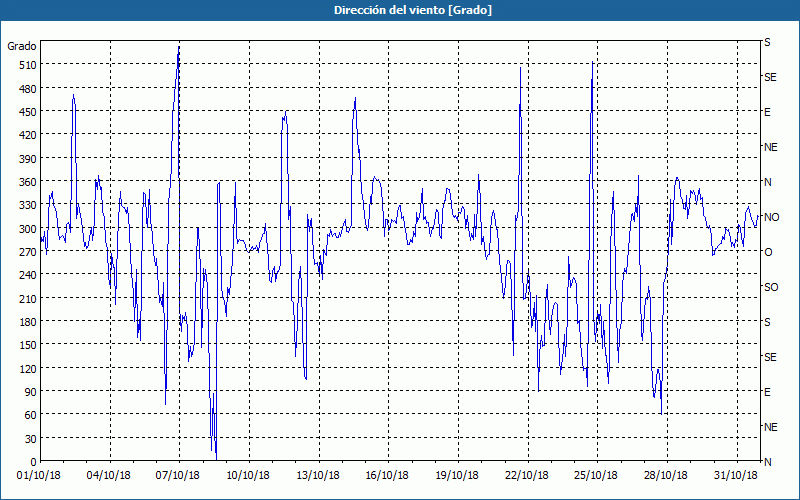The image size is (800, 500).
Task: Select the NE compass label aligned with 30
Action: click(771, 427)
